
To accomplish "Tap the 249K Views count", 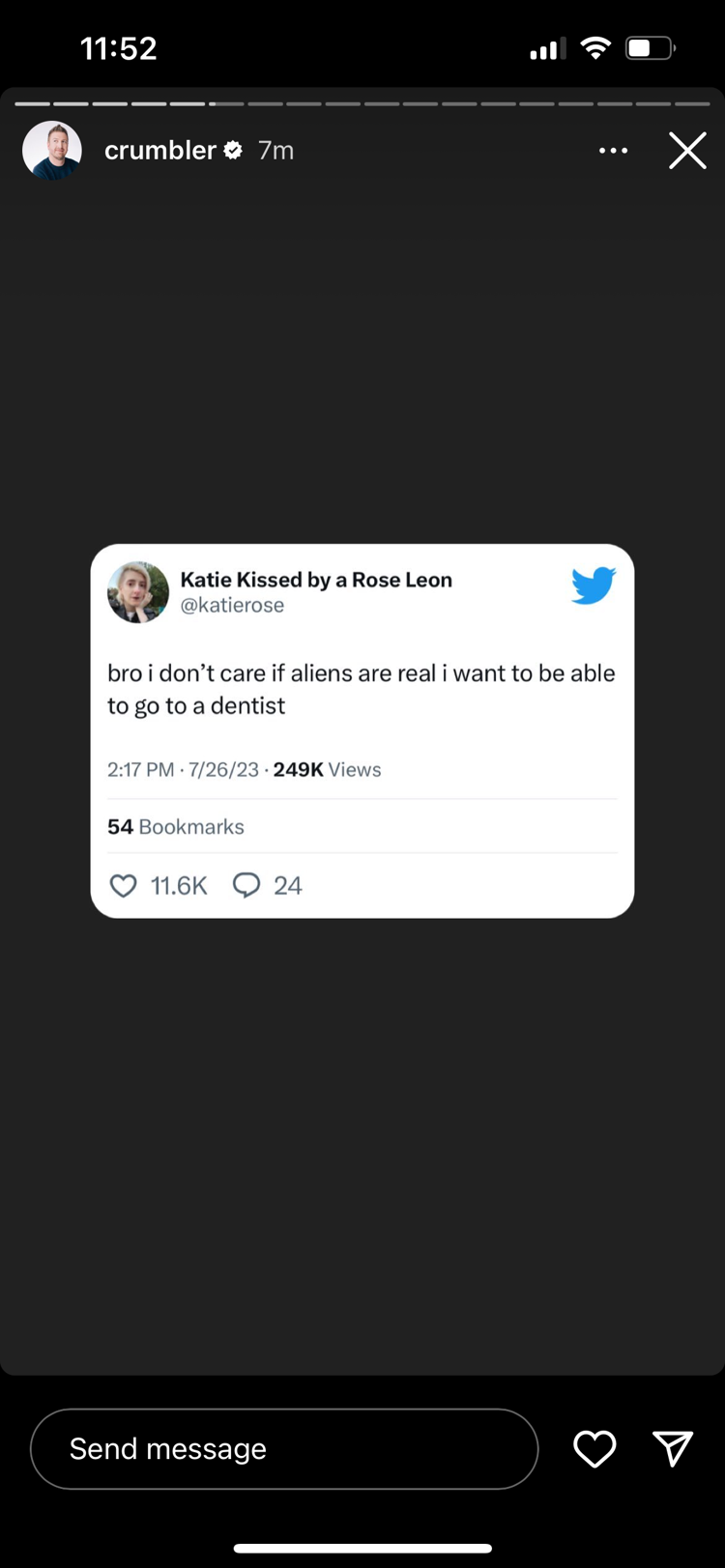I will coord(327,770).
